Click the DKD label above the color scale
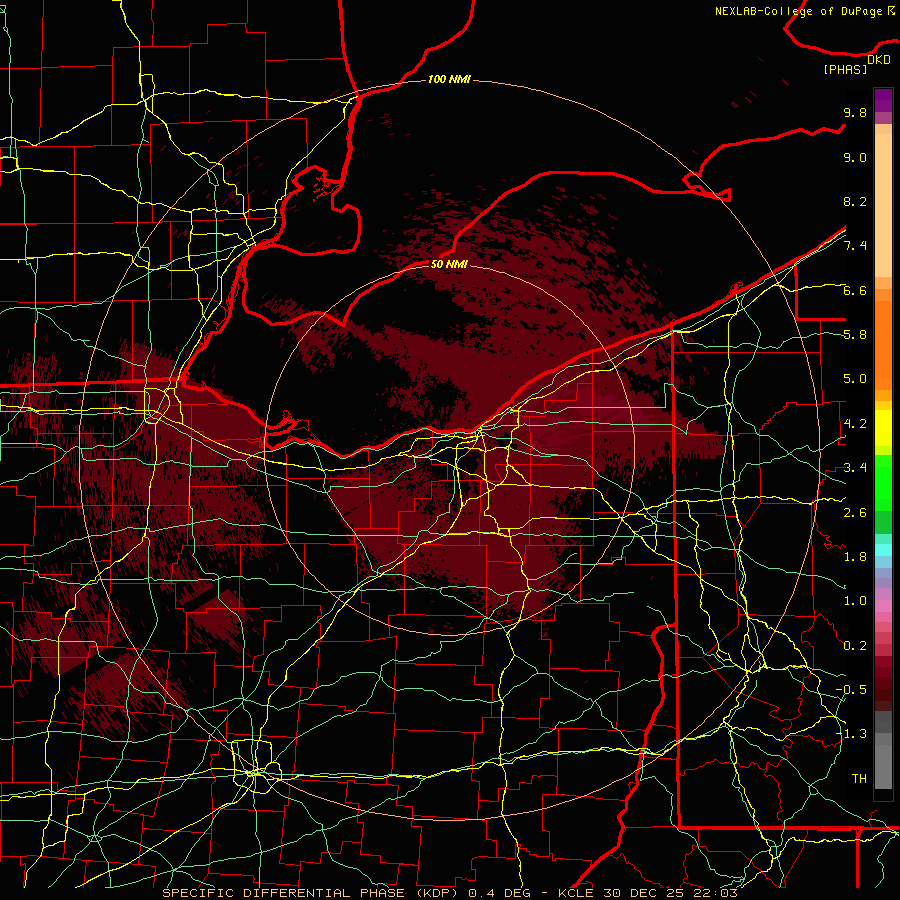The height and width of the screenshot is (900, 900). click(x=879, y=60)
